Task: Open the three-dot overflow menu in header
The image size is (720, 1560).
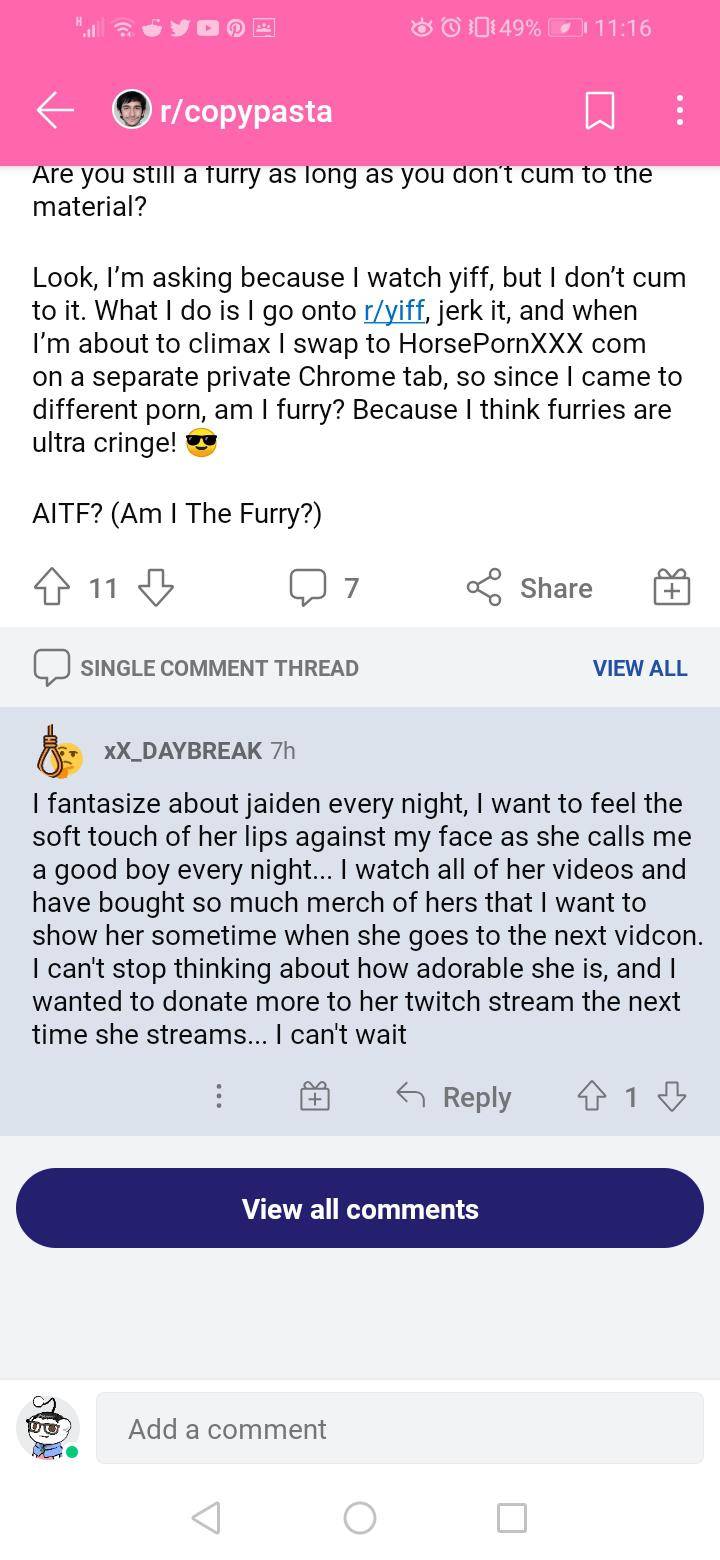Action: pos(679,110)
